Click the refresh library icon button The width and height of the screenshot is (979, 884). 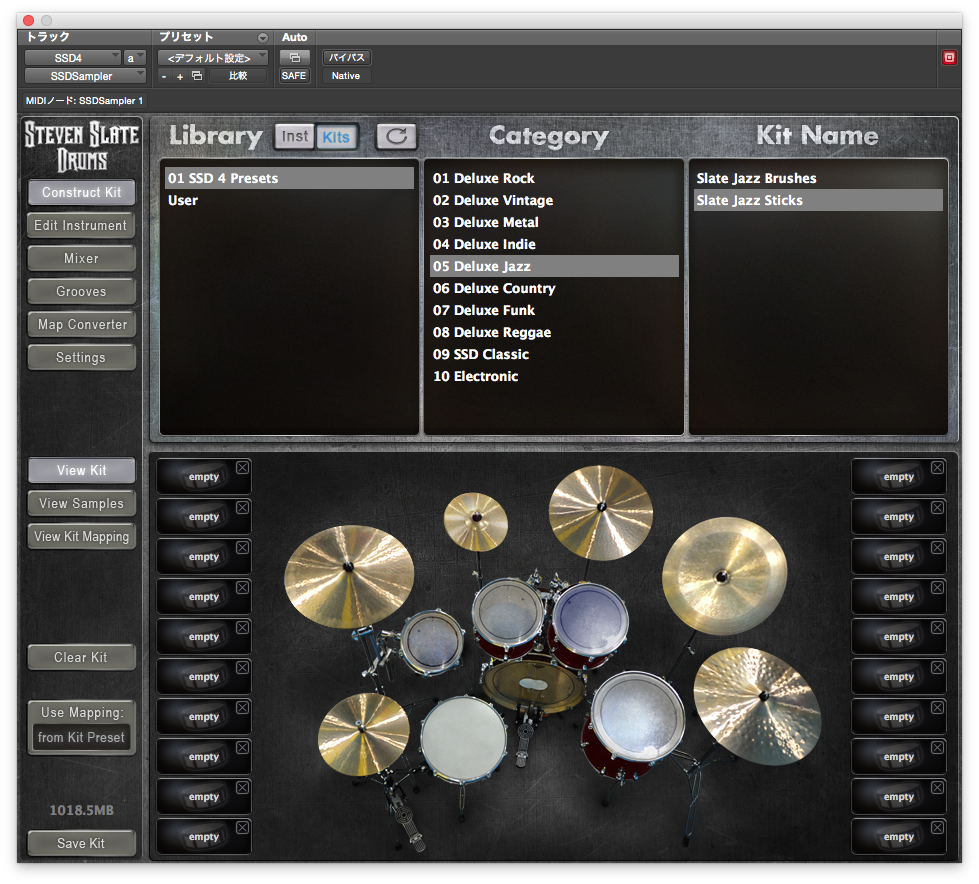(x=396, y=136)
